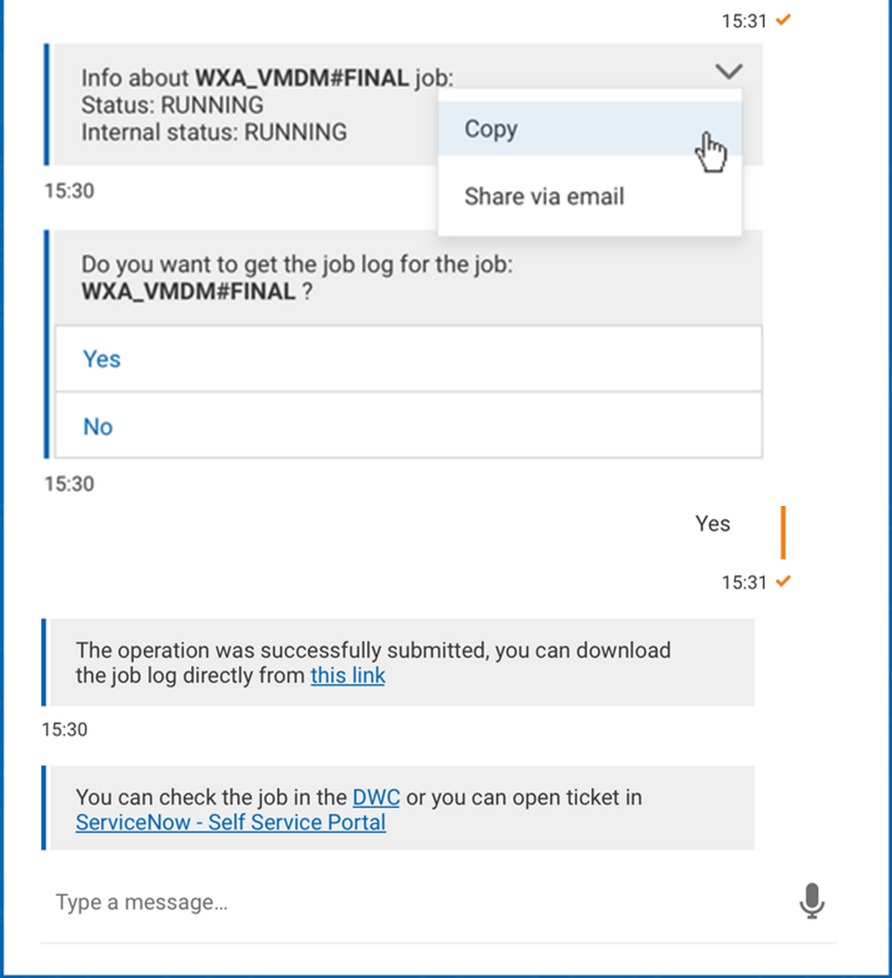892x978 pixels.
Task: Click the microphone voice input icon
Action: coord(812,901)
